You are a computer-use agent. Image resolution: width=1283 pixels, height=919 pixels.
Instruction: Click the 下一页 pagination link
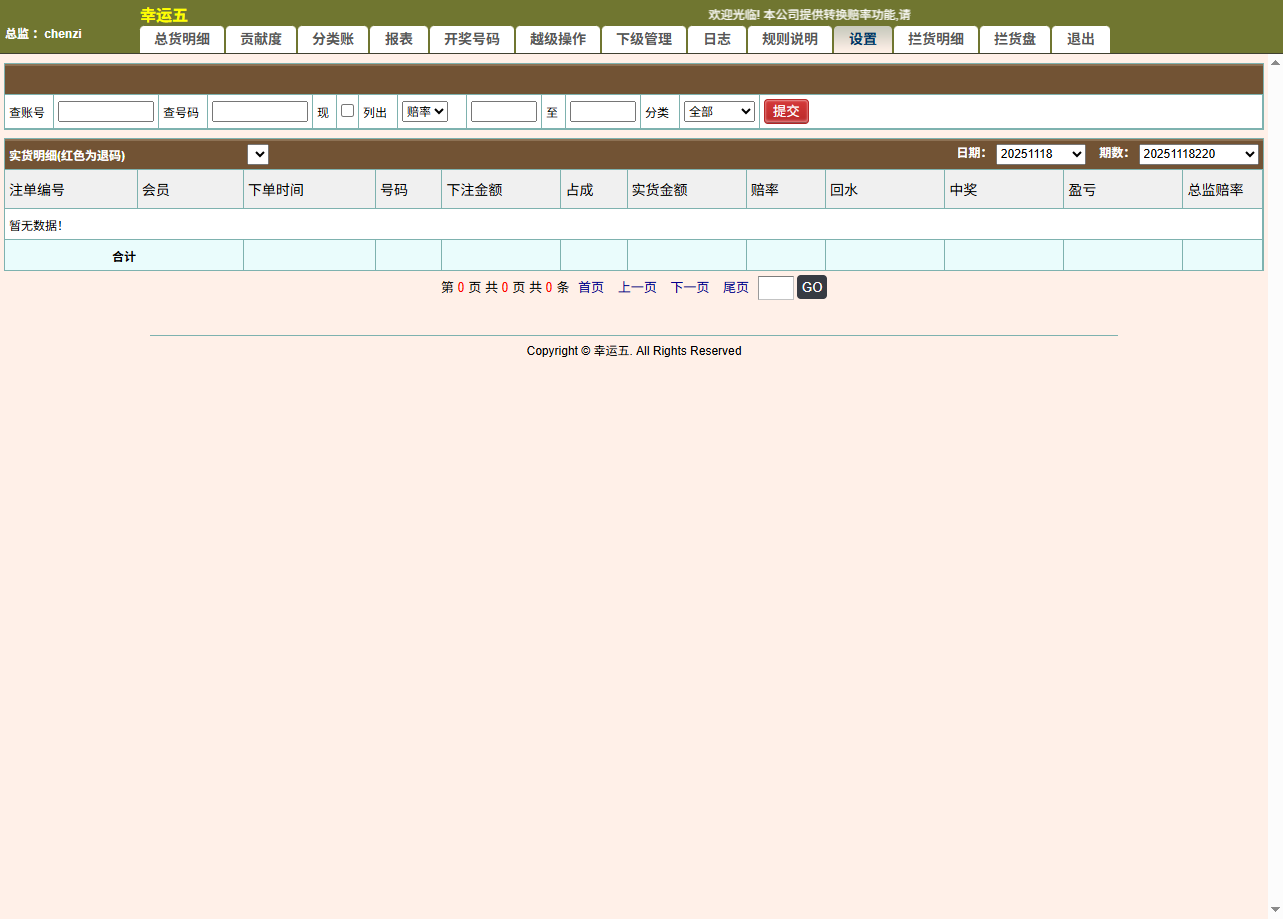tap(689, 287)
